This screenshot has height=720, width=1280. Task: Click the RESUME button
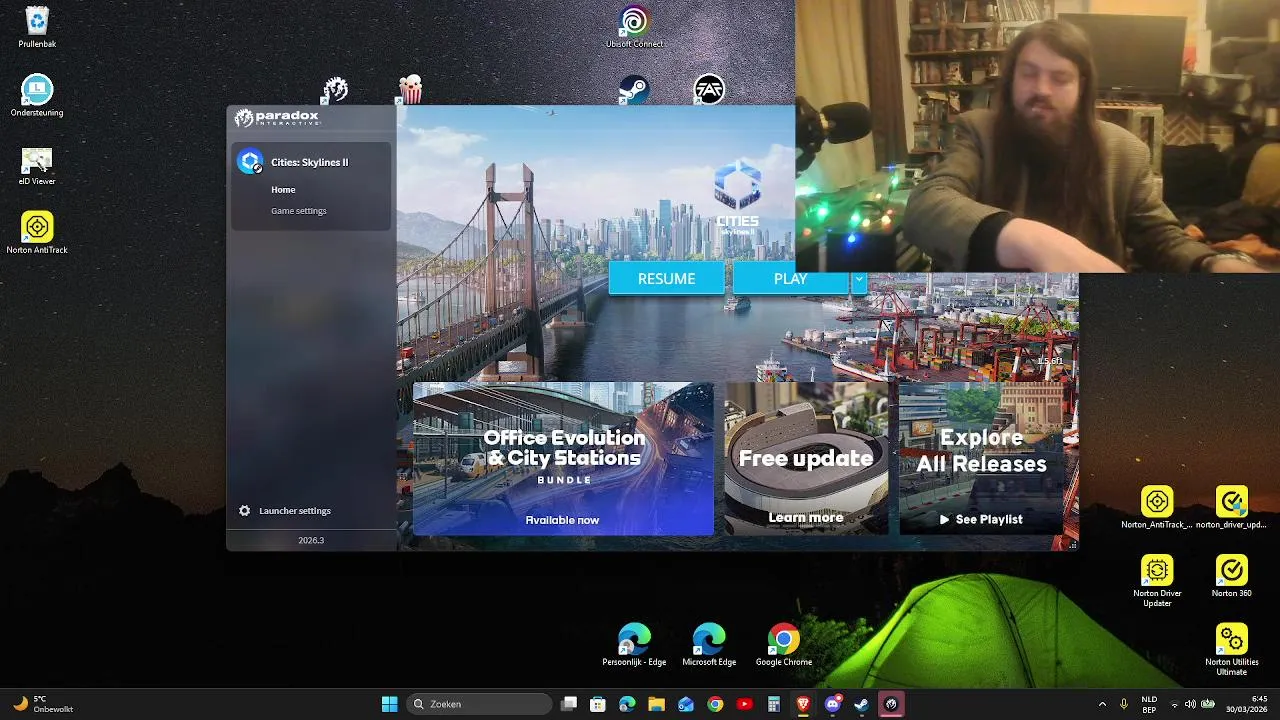click(667, 279)
